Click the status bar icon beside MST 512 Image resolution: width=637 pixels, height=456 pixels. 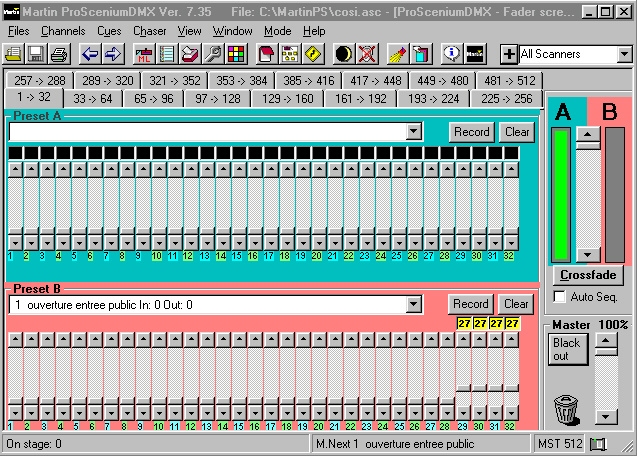(x=598, y=444)
